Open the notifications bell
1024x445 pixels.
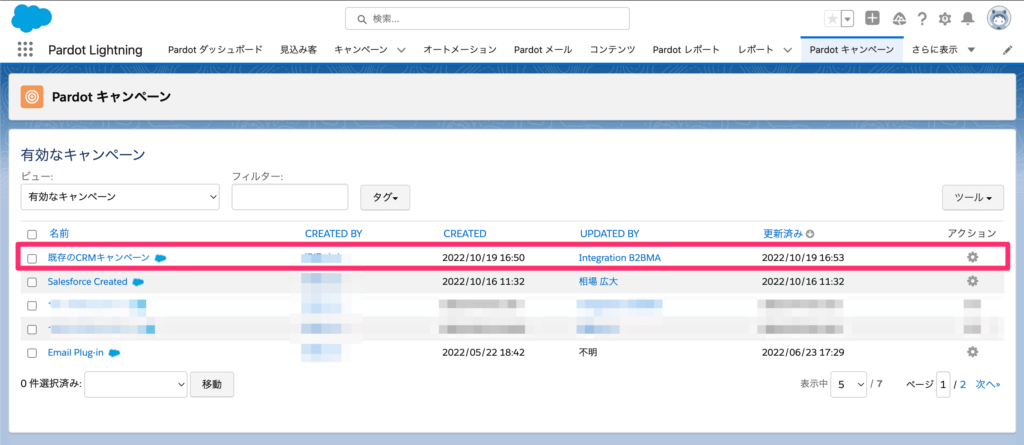(968, 19)
